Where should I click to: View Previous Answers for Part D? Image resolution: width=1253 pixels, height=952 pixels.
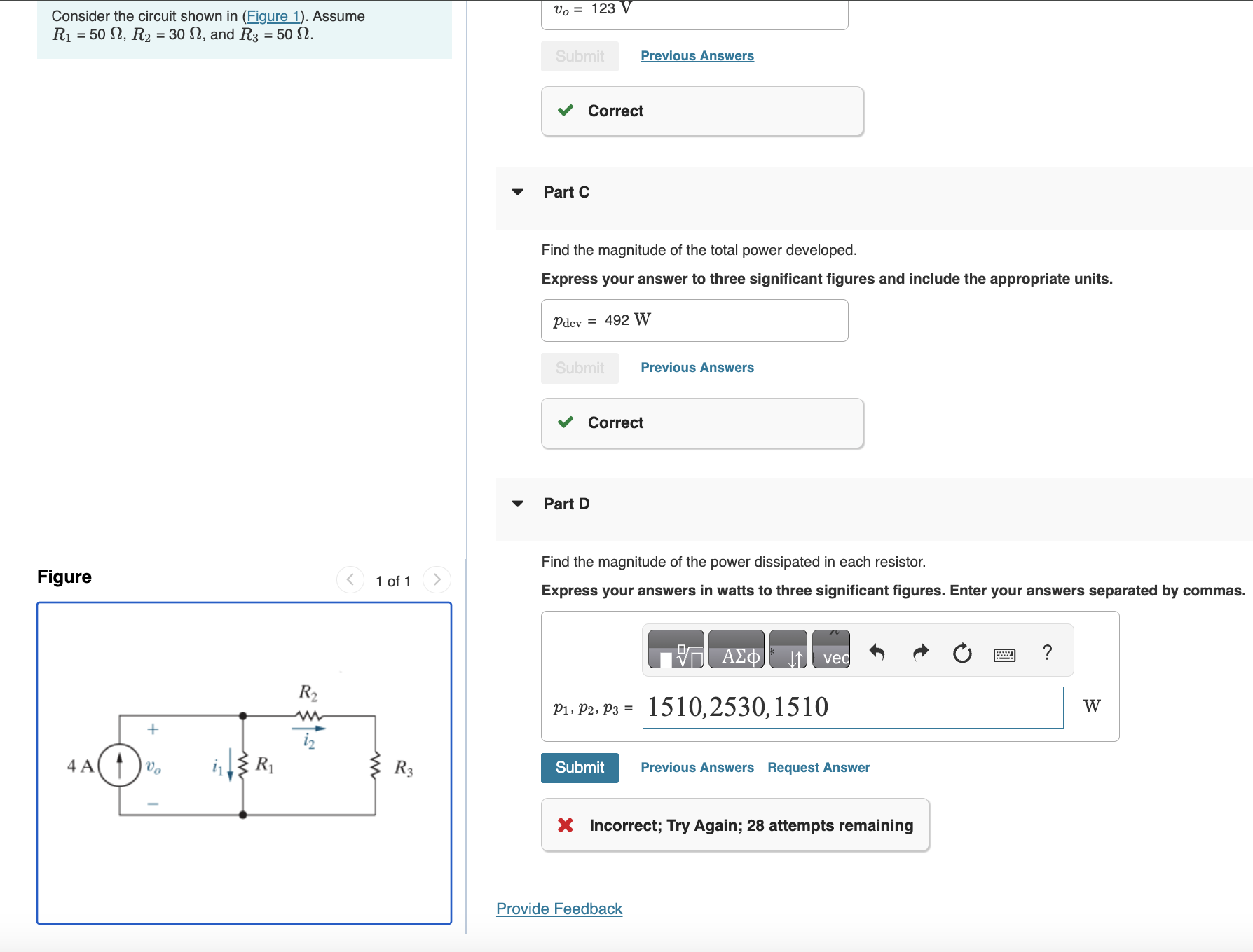pyautogui.click(x=697, y=767)
